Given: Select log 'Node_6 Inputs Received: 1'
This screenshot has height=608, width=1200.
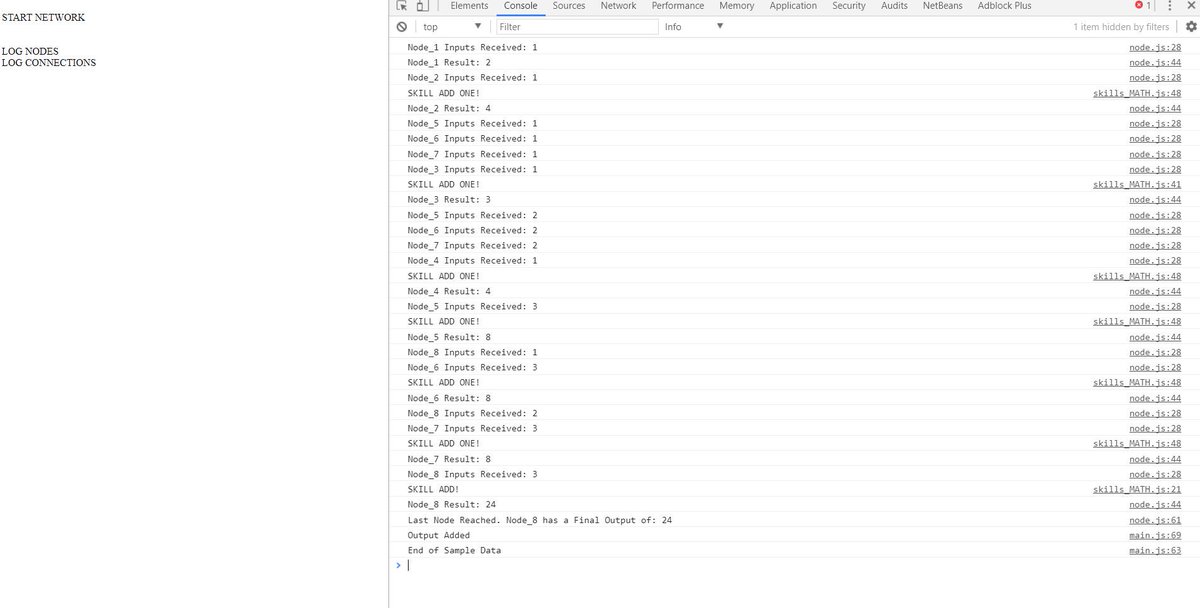Looking at the screenshot, I should coord(472,138).
